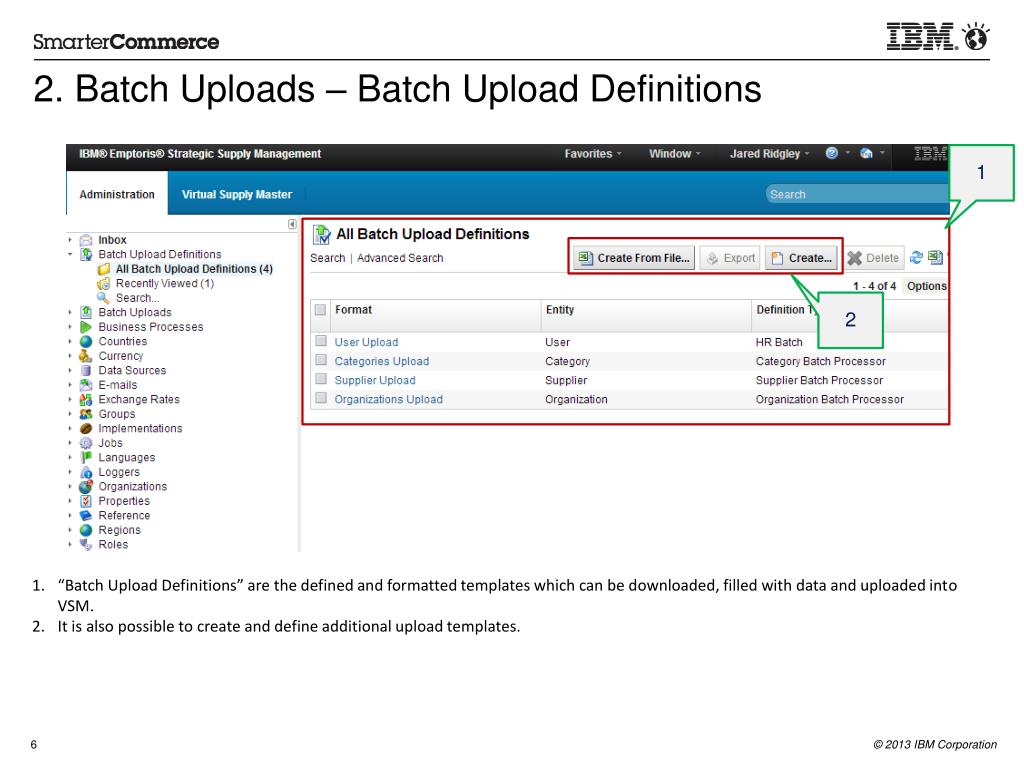Click the All Batch Upload Definitions folder icon
The height and width of the screenshot is (768, 1024).
pyautogui.click(x=103, y=269)
